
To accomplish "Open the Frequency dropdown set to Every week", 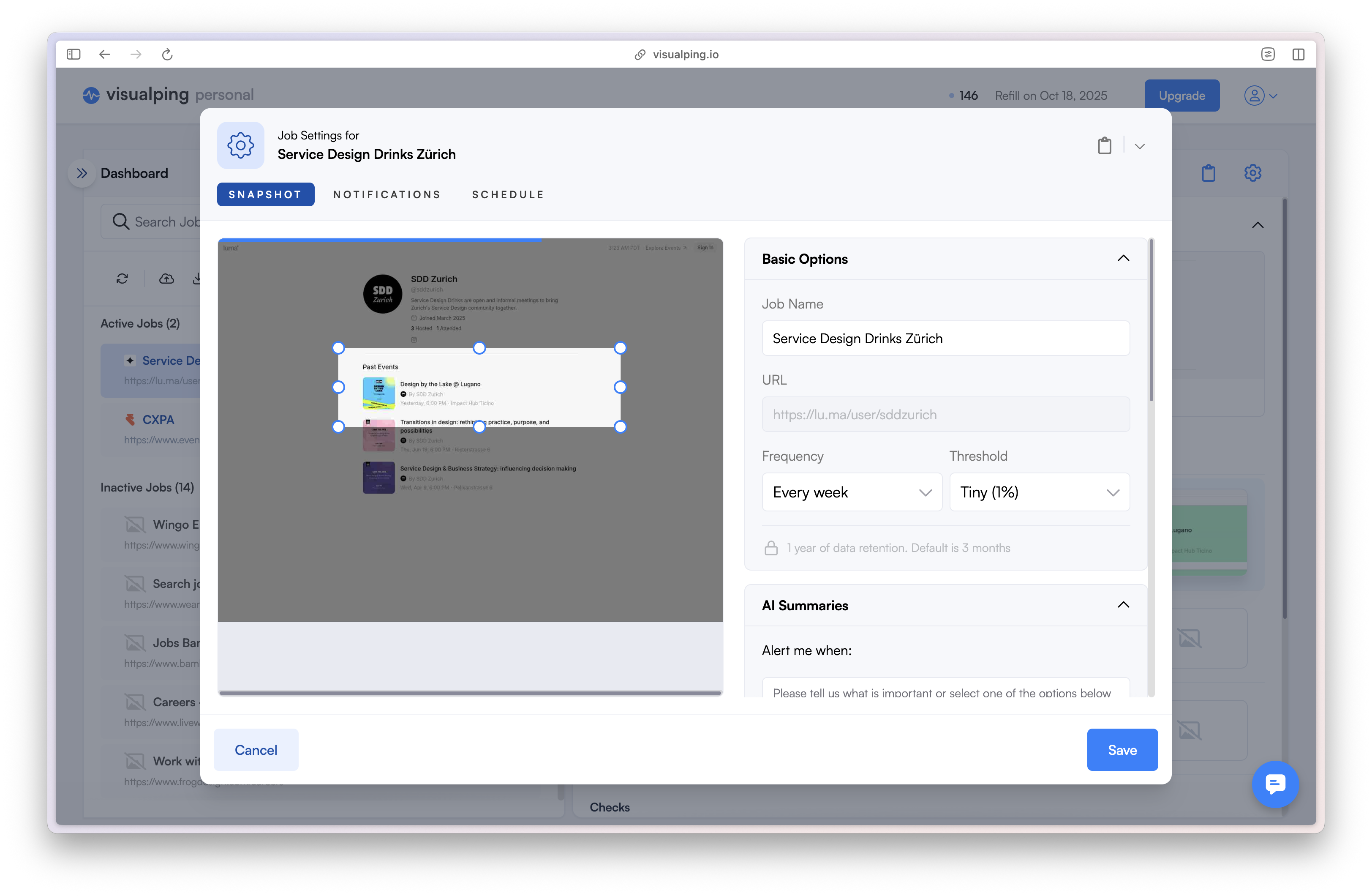I will (x=852, y=492).
